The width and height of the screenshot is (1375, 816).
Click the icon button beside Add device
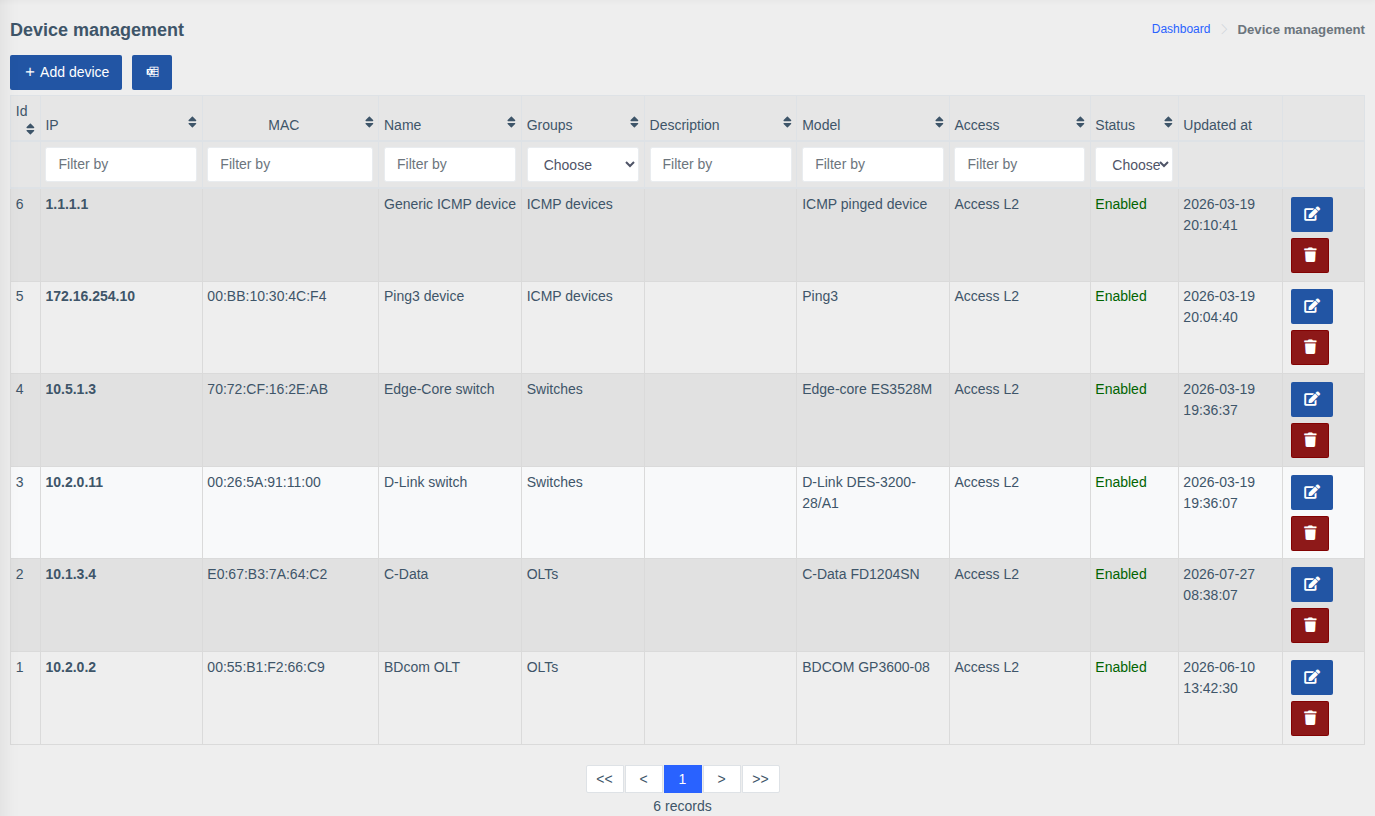(x=152, y=72)
